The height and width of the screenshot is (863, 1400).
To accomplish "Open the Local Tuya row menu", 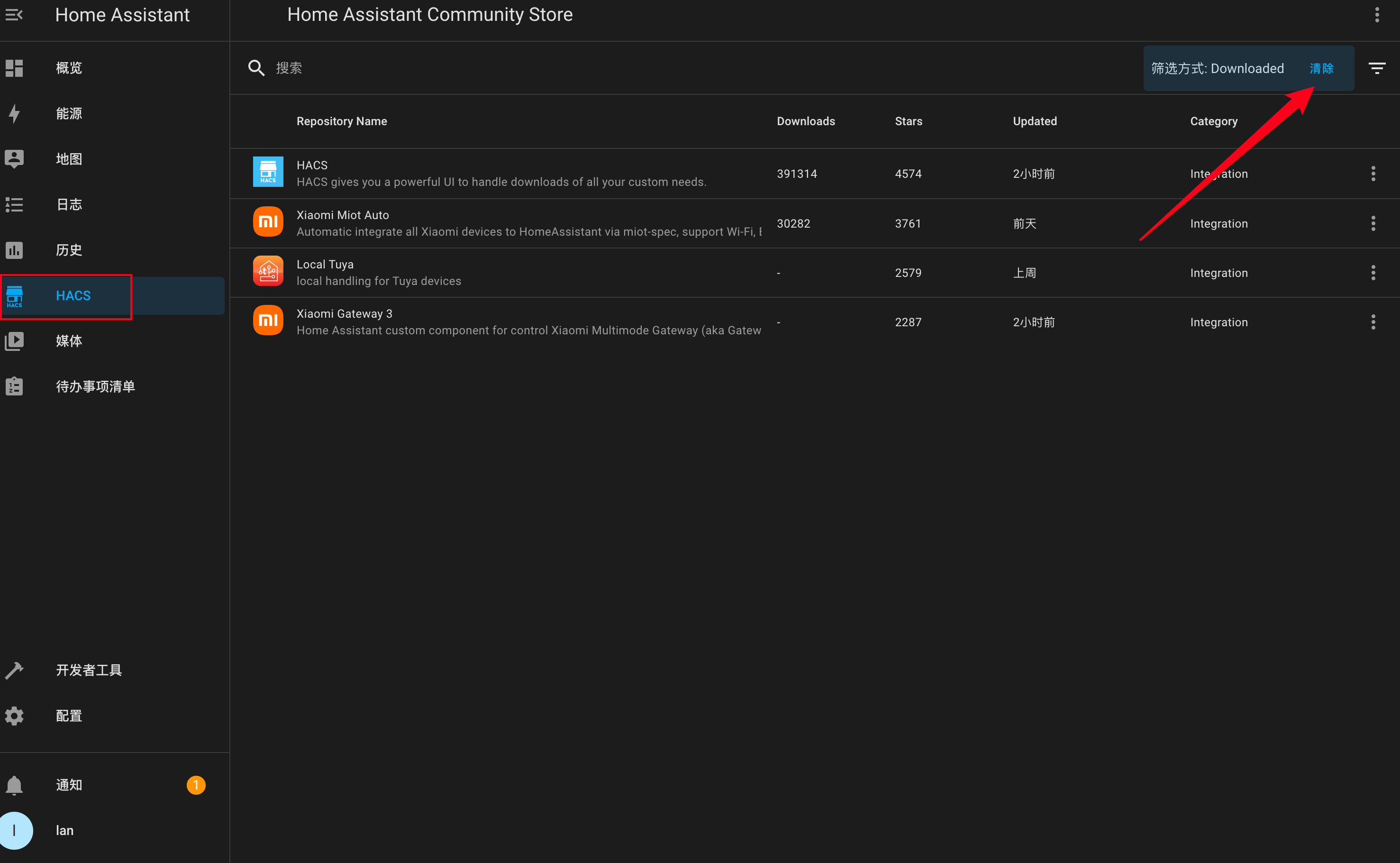I will click(1373, 273).
